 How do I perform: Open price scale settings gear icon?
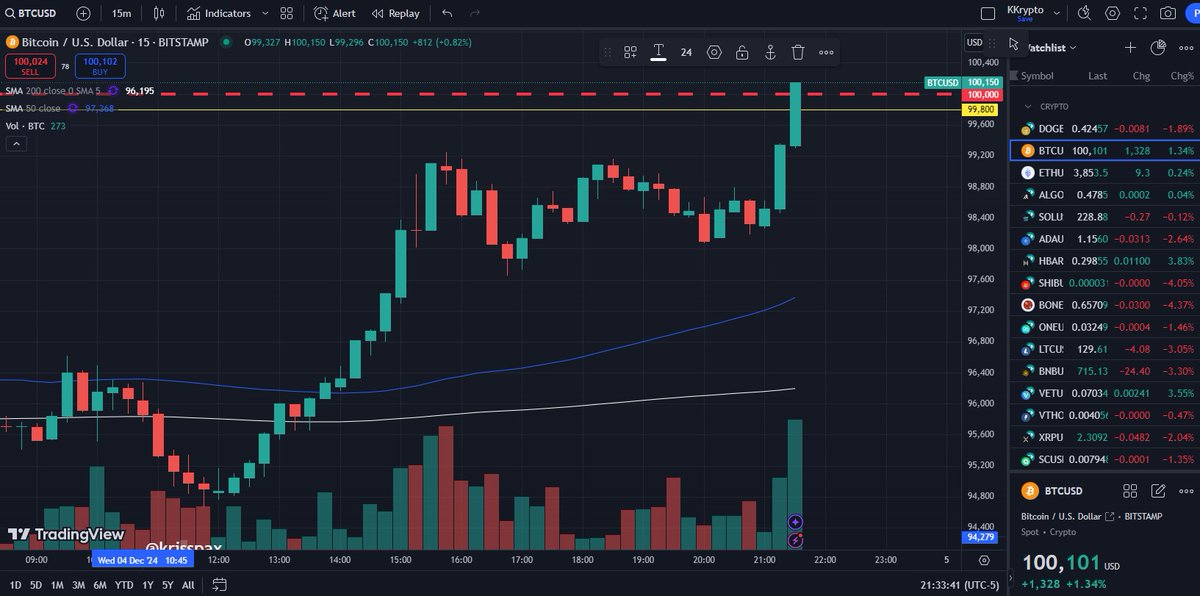pos(984,561)
